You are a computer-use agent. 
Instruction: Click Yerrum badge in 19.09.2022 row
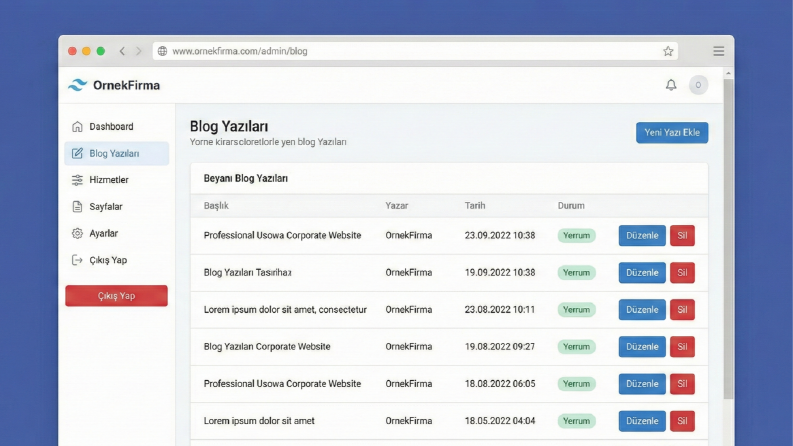(577, 273)
